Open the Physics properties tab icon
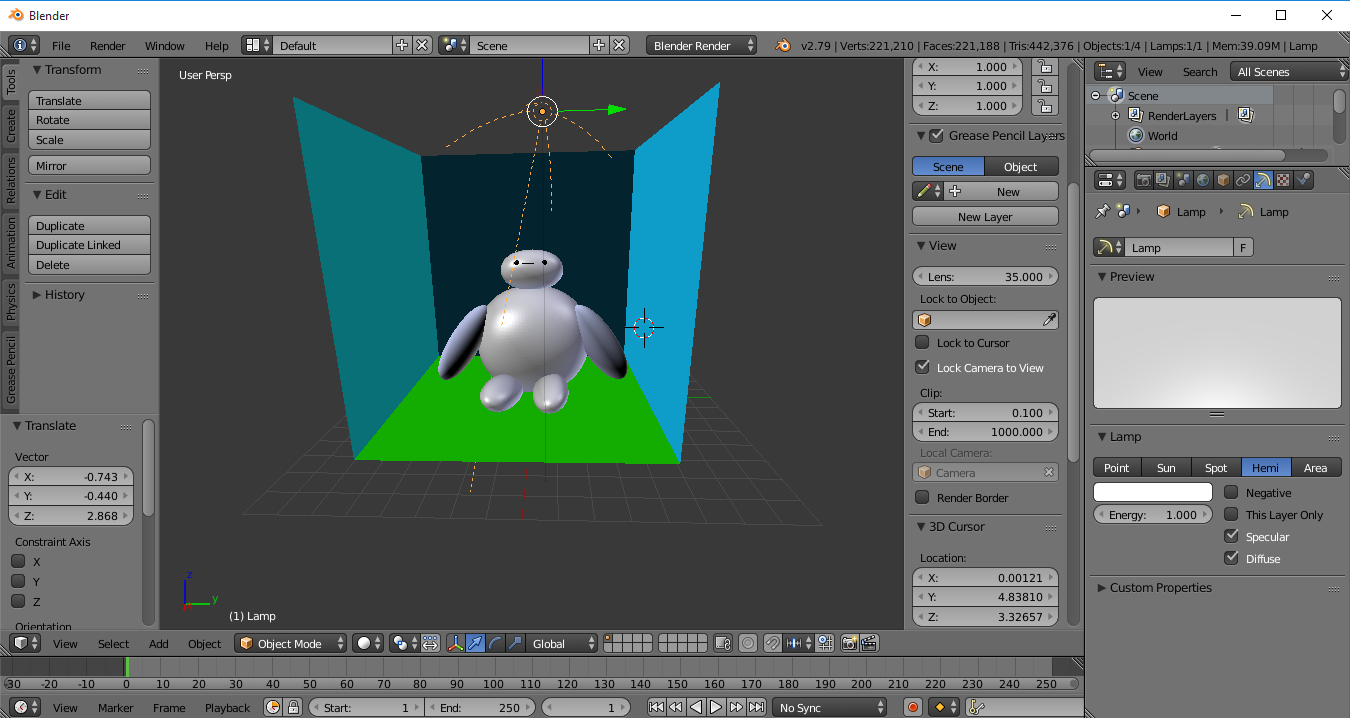The height and width of the screenshot is (718, 1350). pos(1303,180)
